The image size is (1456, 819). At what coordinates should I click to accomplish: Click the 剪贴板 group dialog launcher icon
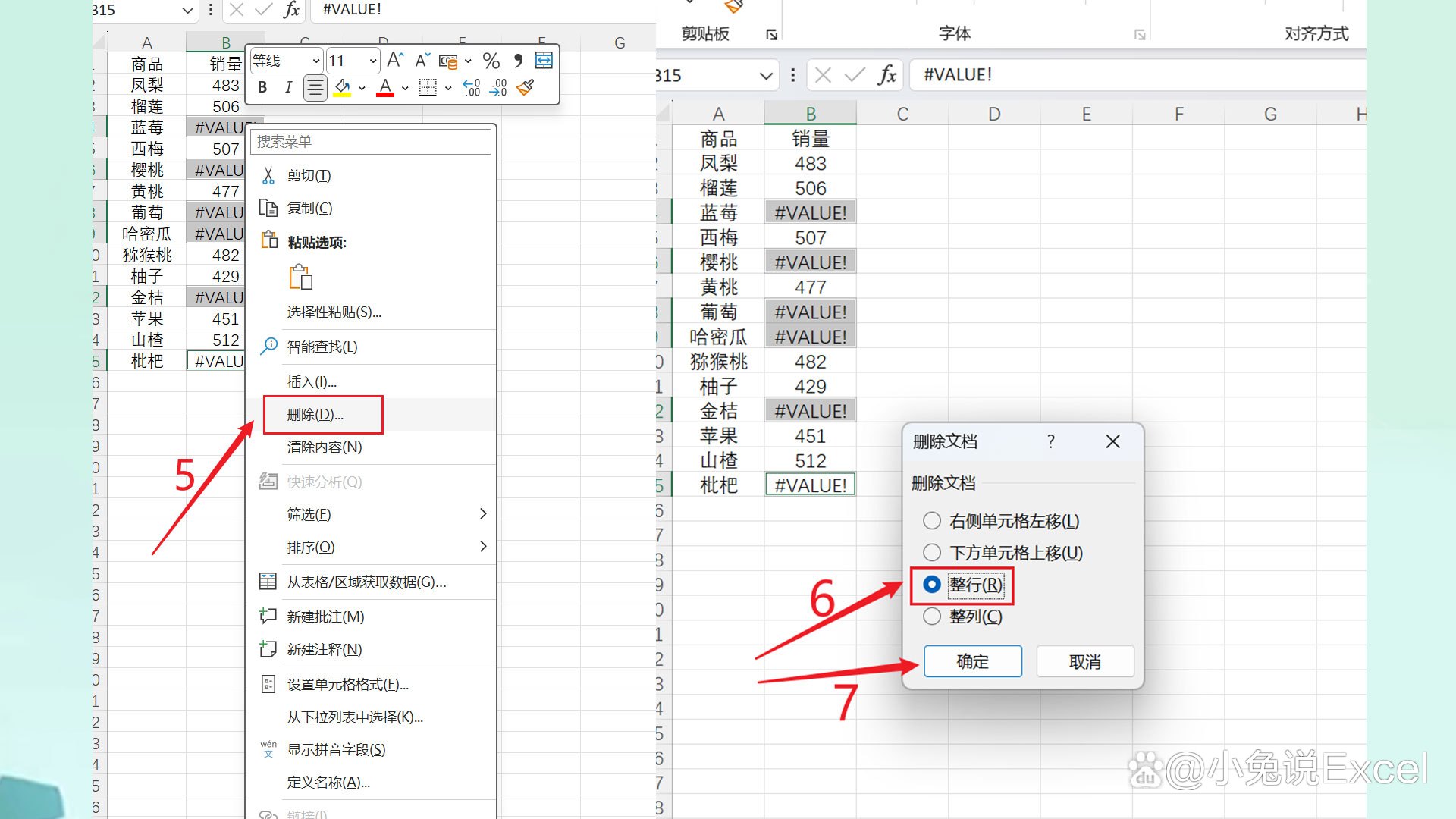tap(771, 35)
